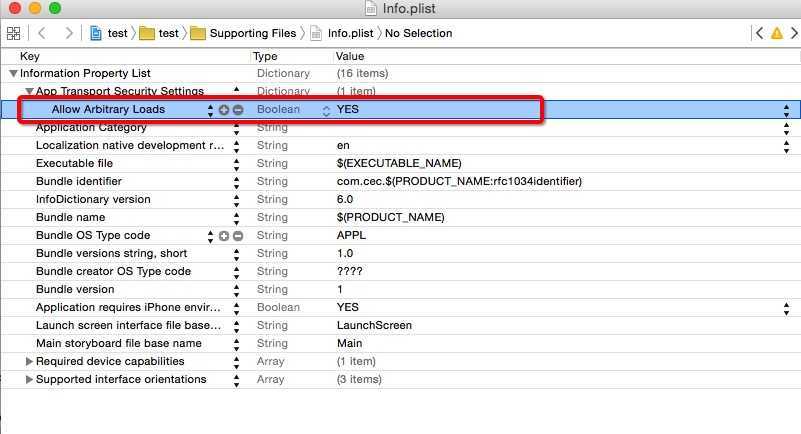
Task: Click the Key column header
Action: 30,57
